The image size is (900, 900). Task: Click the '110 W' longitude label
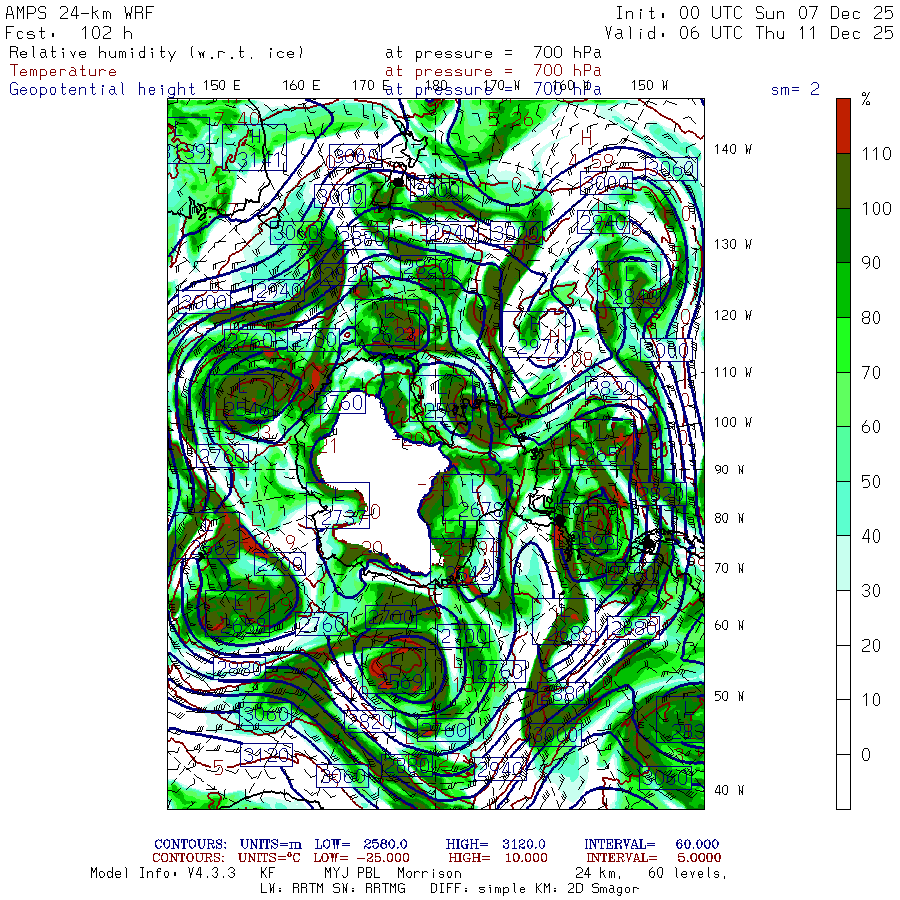(x=733, y=373)
